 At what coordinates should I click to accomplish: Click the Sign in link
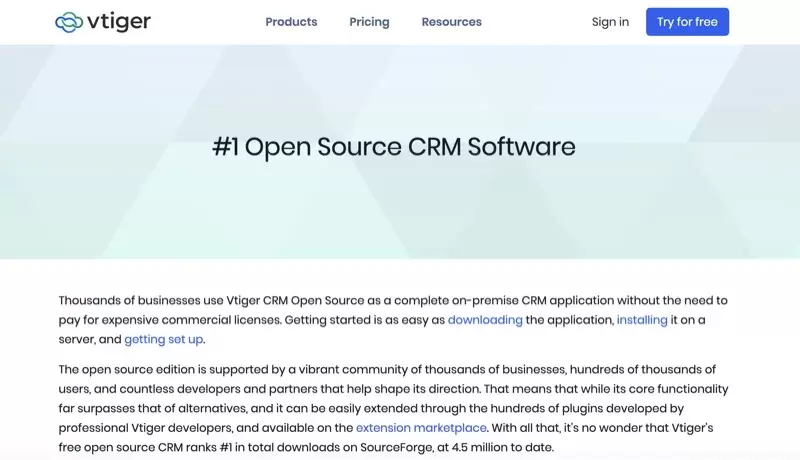610,22
